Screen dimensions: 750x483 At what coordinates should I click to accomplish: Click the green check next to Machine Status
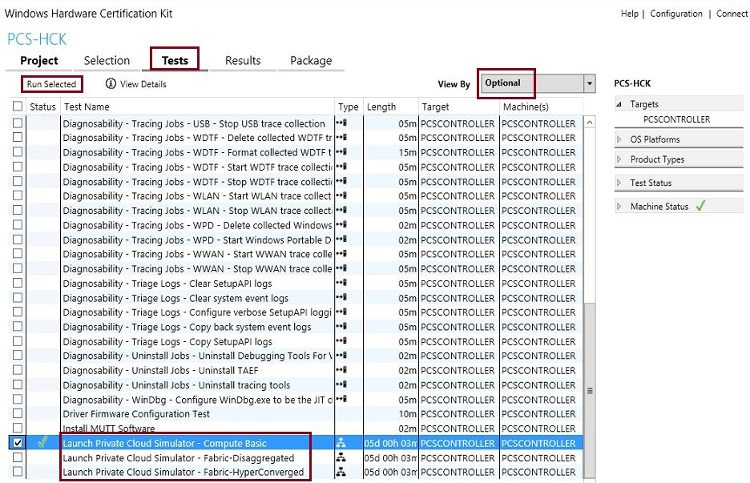[701, 206]
